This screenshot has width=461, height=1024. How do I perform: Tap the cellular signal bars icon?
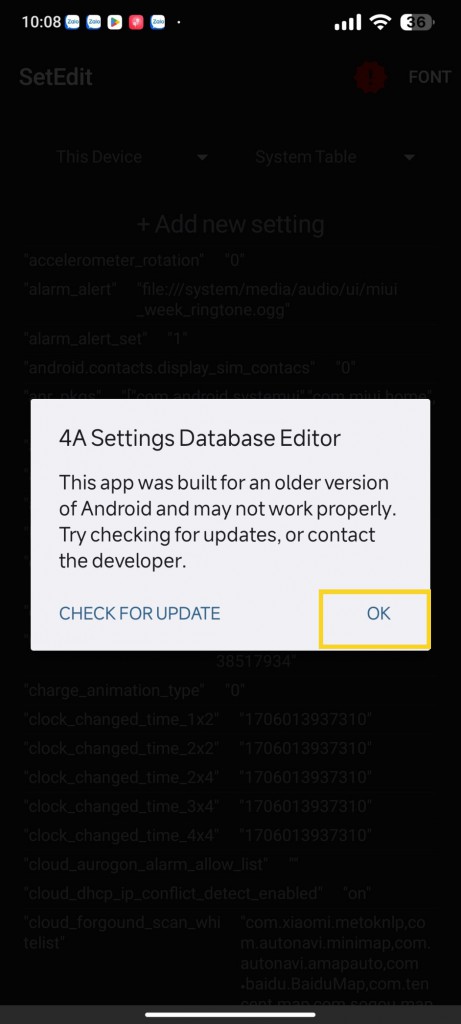tap(347, 23)
